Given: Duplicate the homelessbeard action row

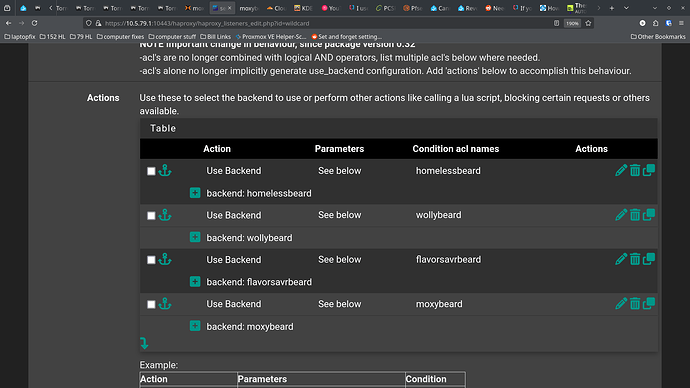Looking at the screenshot, I should (649, 170).
